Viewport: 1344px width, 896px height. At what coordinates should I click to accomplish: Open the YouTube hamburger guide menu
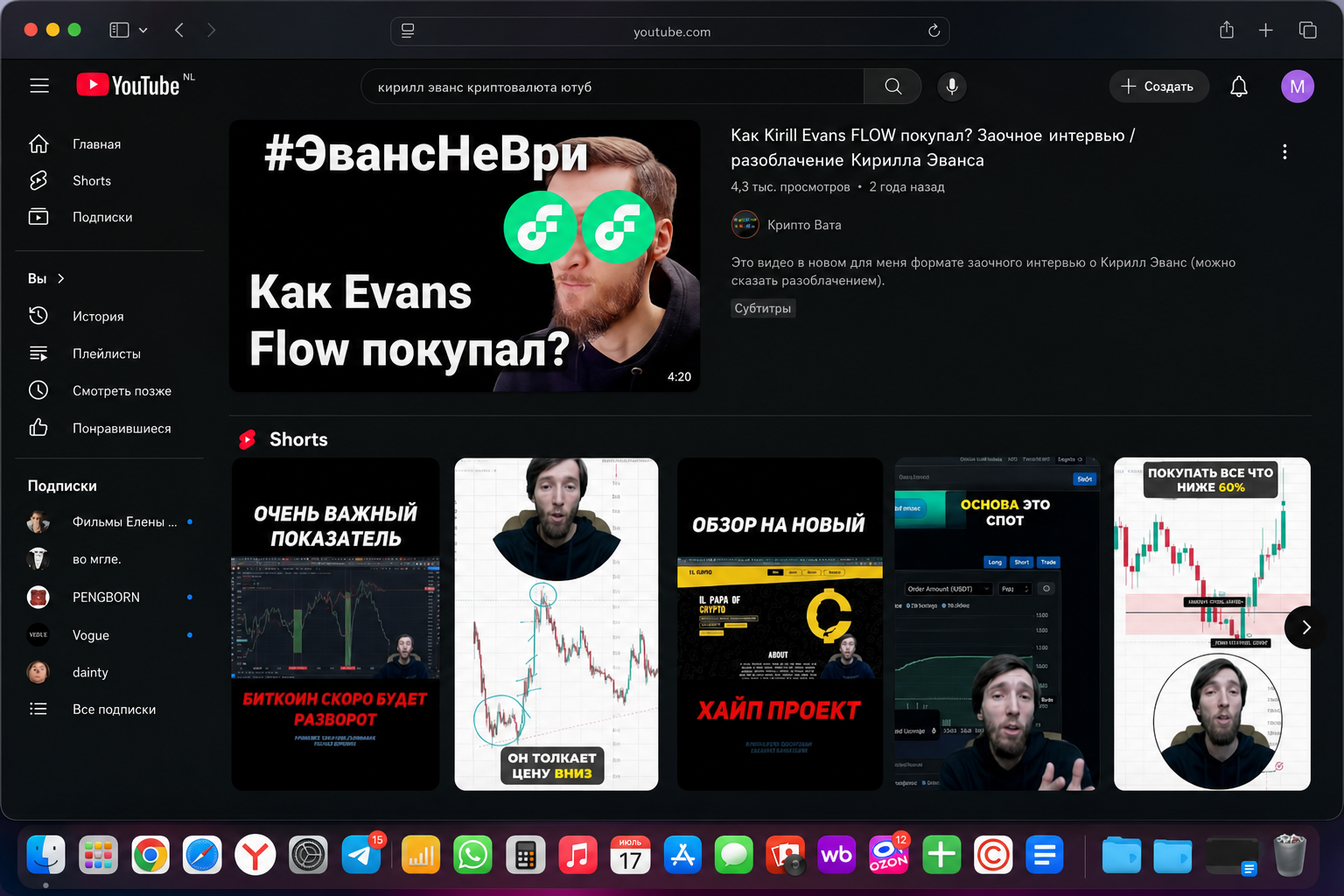(39, 86)
